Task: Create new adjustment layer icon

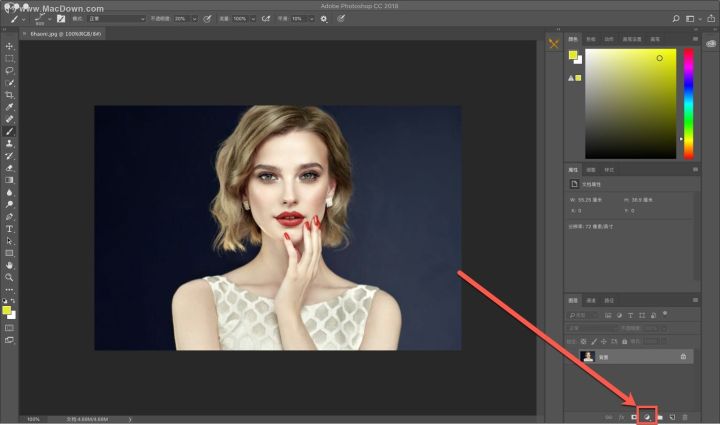Action: point(647,417)
